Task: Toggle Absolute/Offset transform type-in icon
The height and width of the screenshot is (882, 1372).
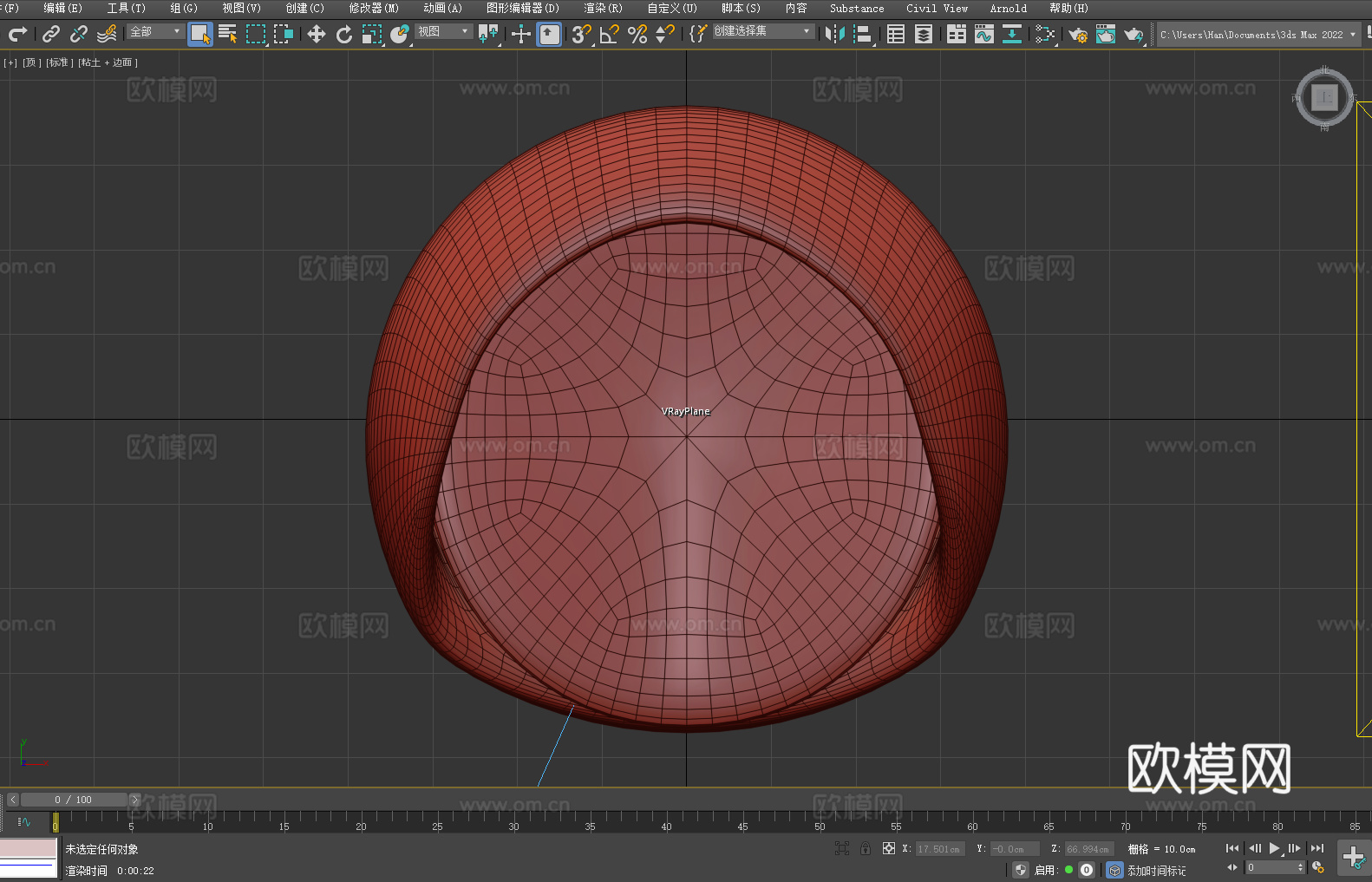Action: coord(888,848)
